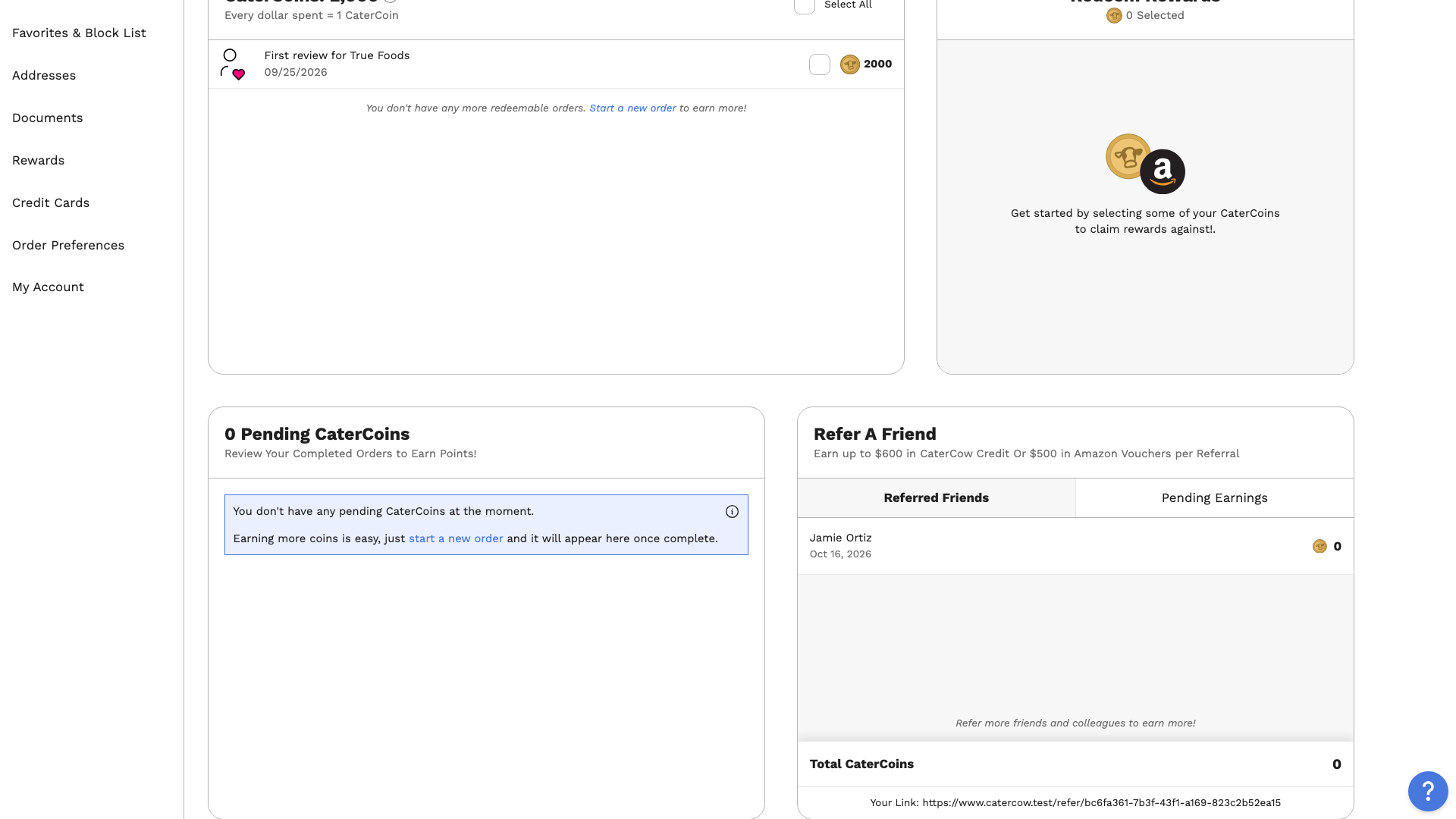Click the blue help question mark button

click(1428, 792)
